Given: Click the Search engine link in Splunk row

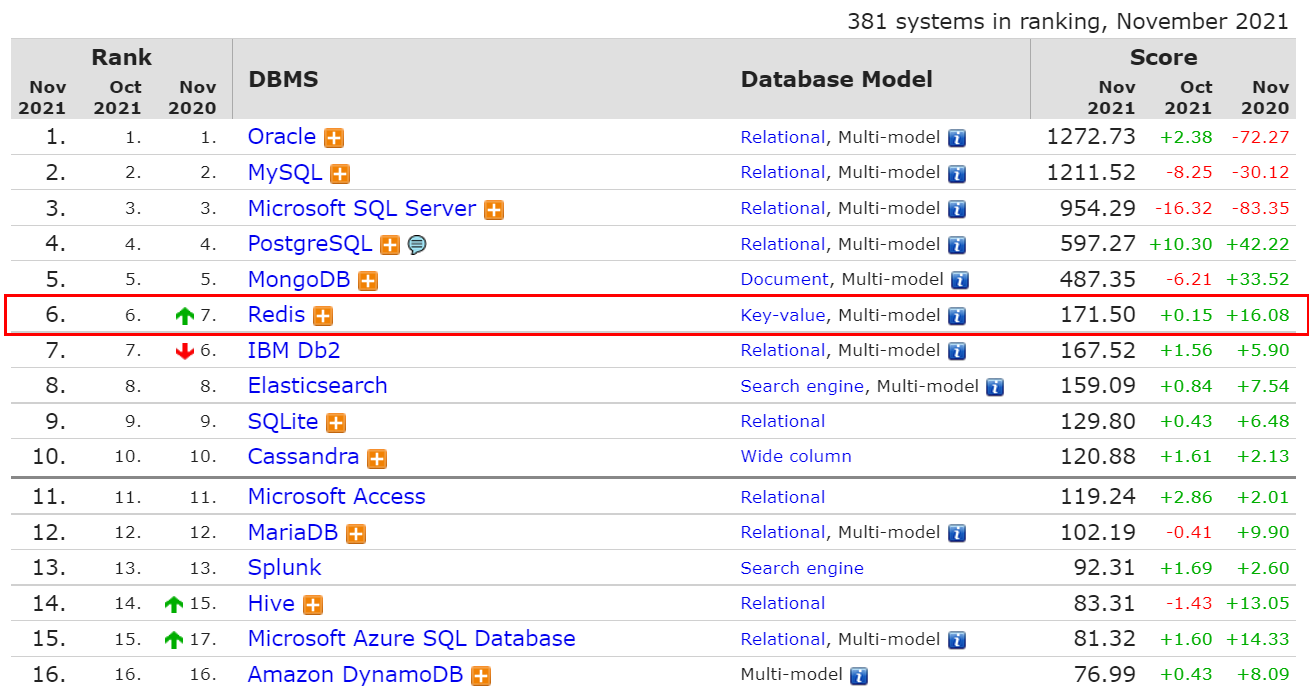Looking at the screenshot, I should [x=802, y=569].
